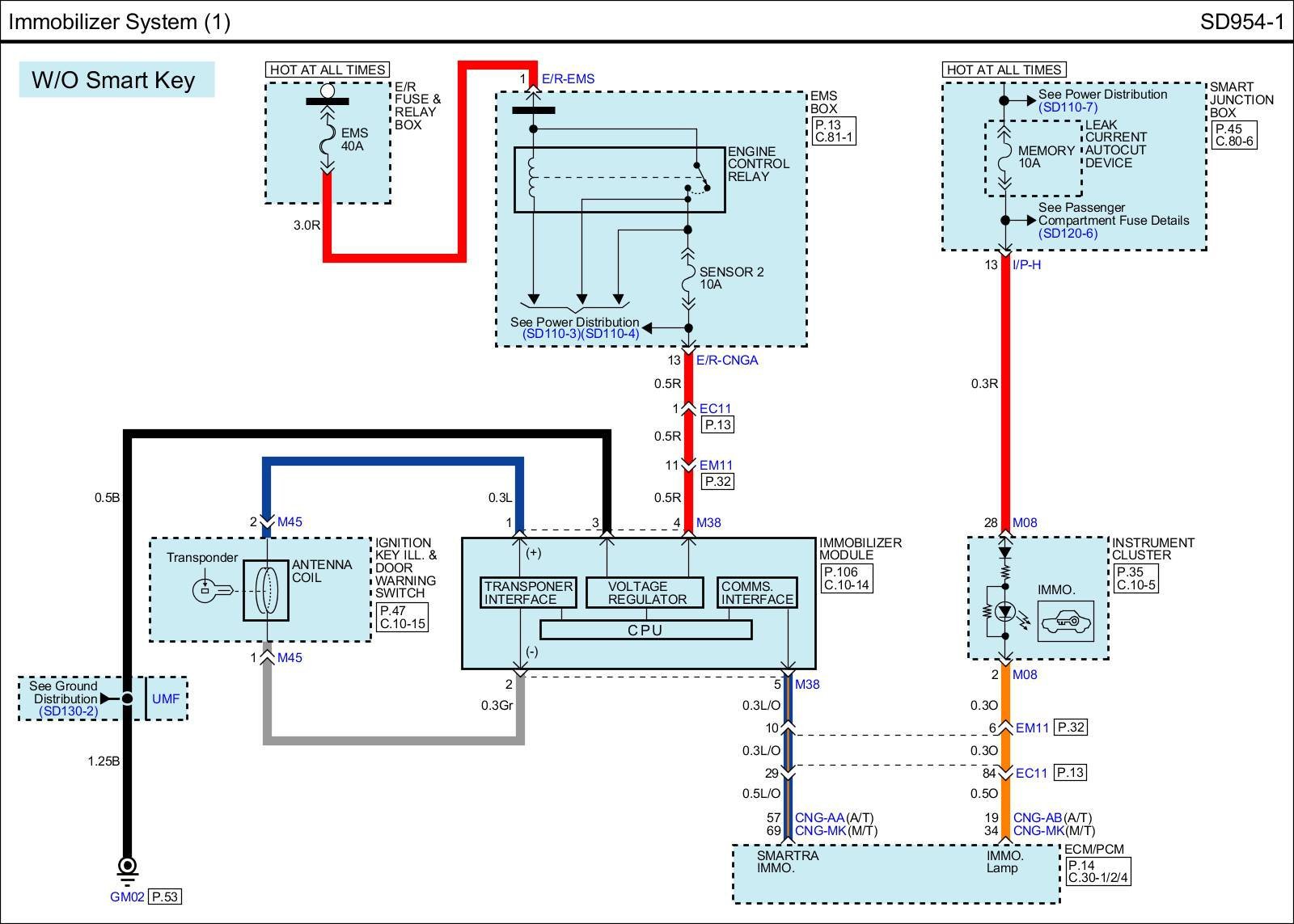Click the P.53 page reference beside GM02

pyautogui.click(x=165, y=897)
